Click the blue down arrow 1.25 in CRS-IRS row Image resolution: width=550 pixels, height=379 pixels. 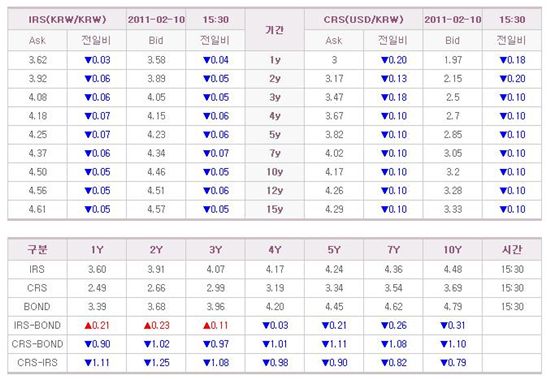156,363
